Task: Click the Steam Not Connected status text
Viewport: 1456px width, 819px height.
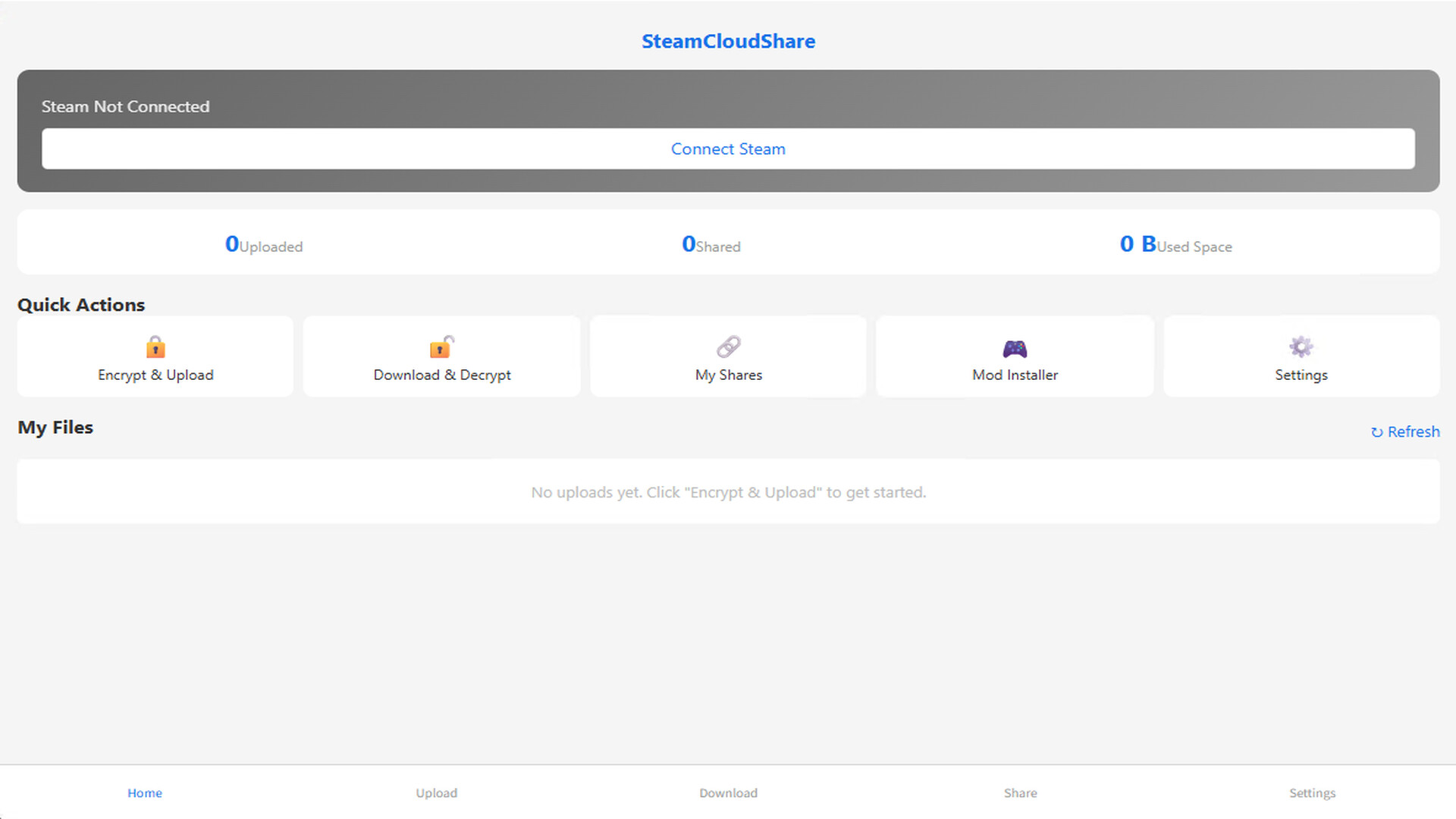Action: point(125,106)
